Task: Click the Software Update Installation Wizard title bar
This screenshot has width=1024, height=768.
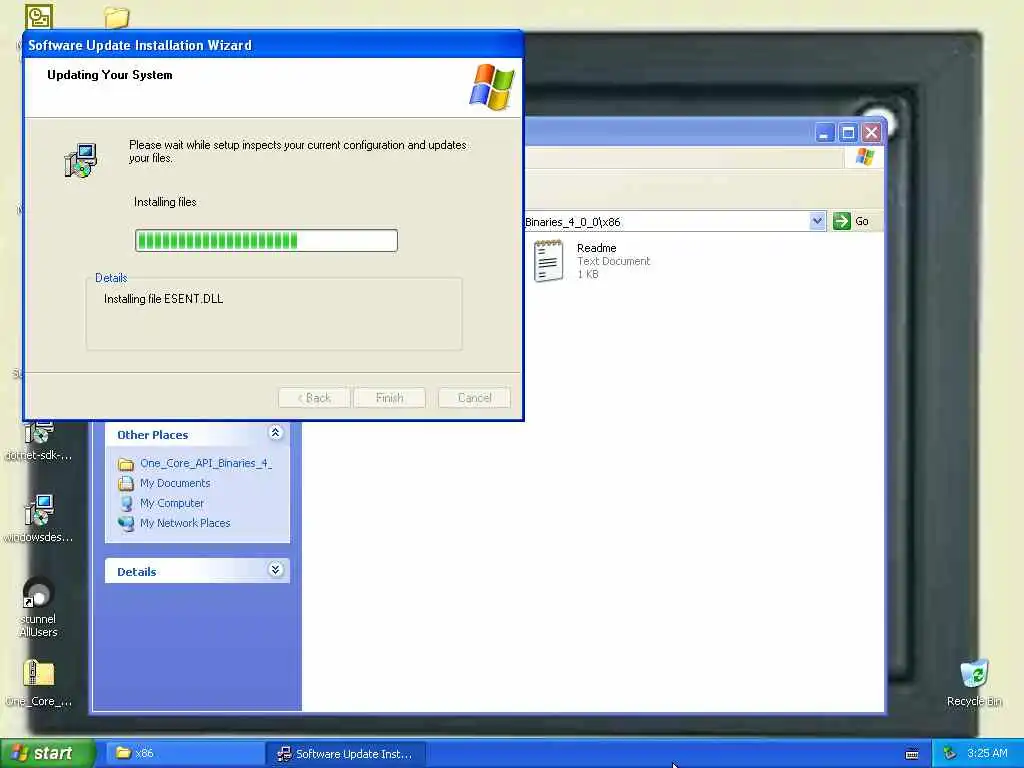Action: pyautogui.click(x=273, y=45)
